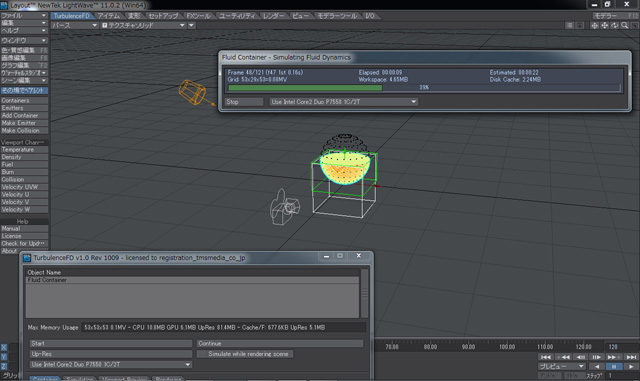Open the テクスチャソリッド shading dropdown

coord(143,25)
